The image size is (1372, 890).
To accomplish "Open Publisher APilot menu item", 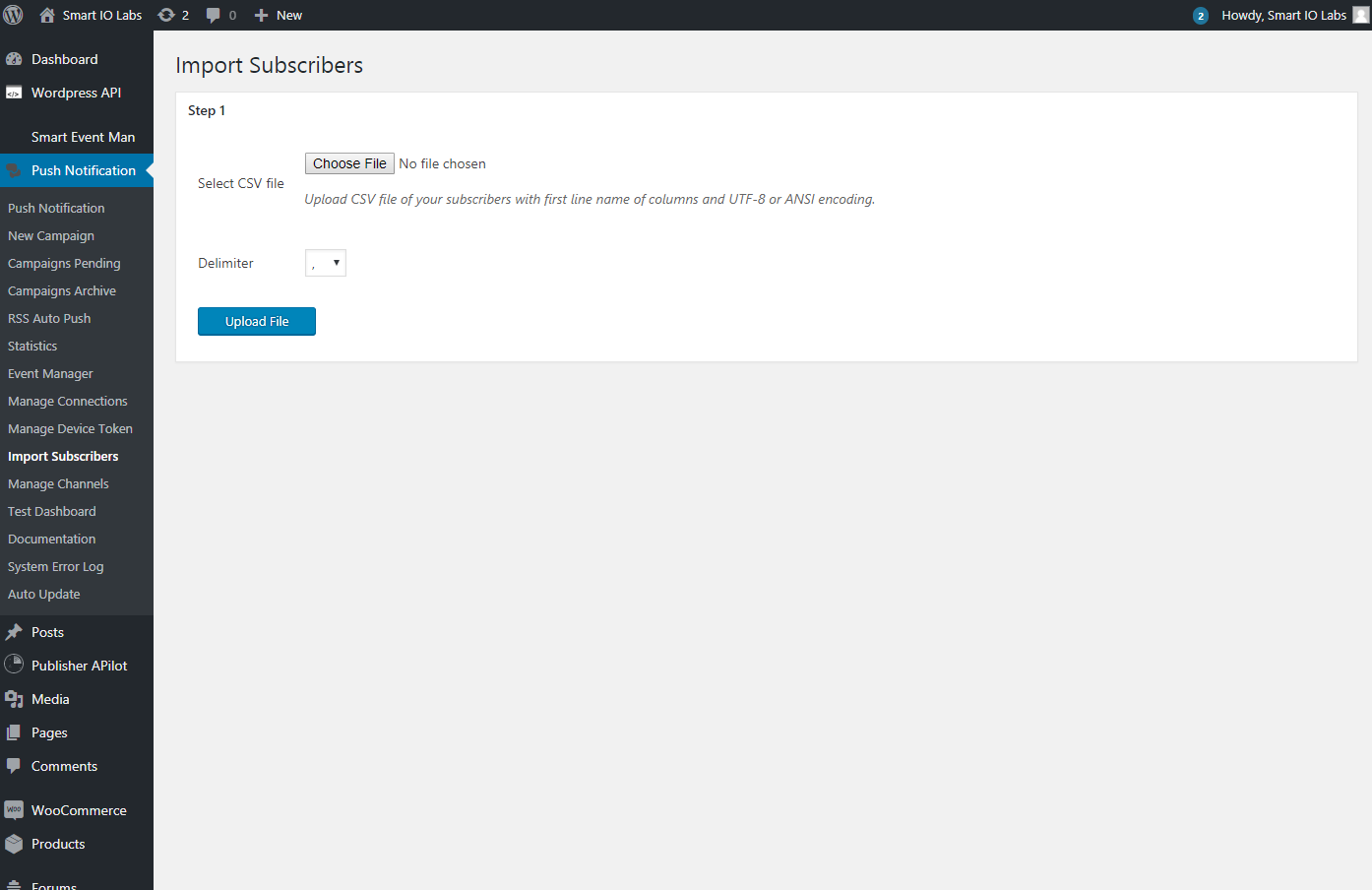I will point(77,666).
